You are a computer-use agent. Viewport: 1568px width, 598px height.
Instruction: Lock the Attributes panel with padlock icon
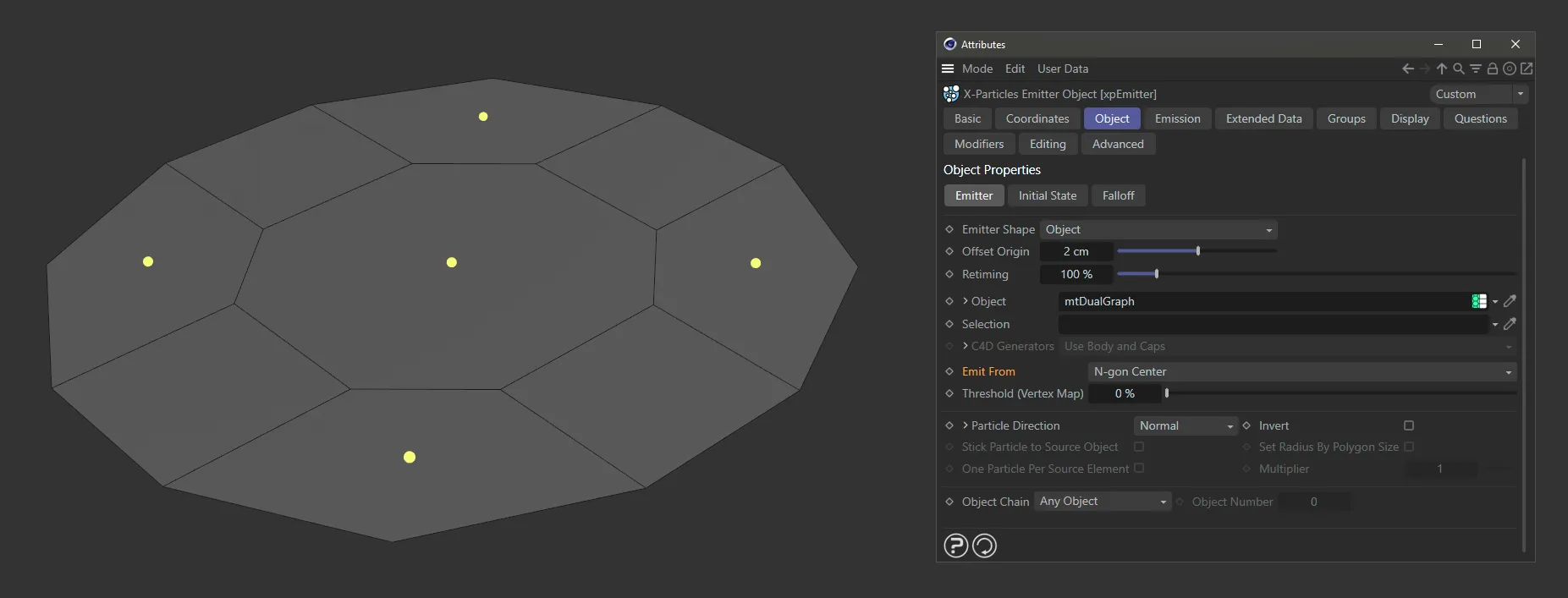click(x=1493, y=69)
